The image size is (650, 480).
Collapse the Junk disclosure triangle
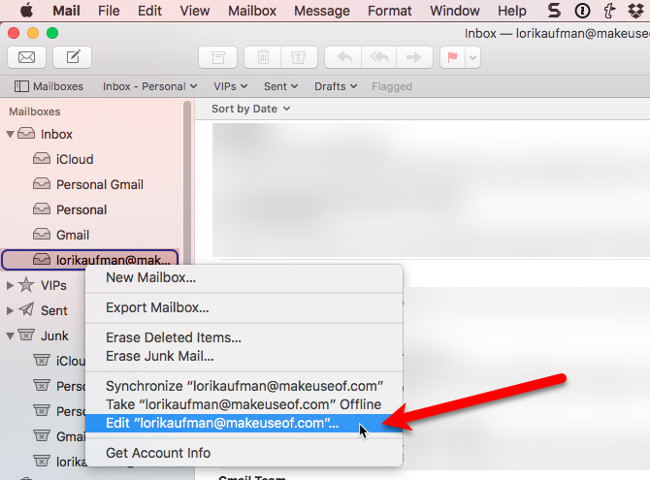tap(10, 336)
